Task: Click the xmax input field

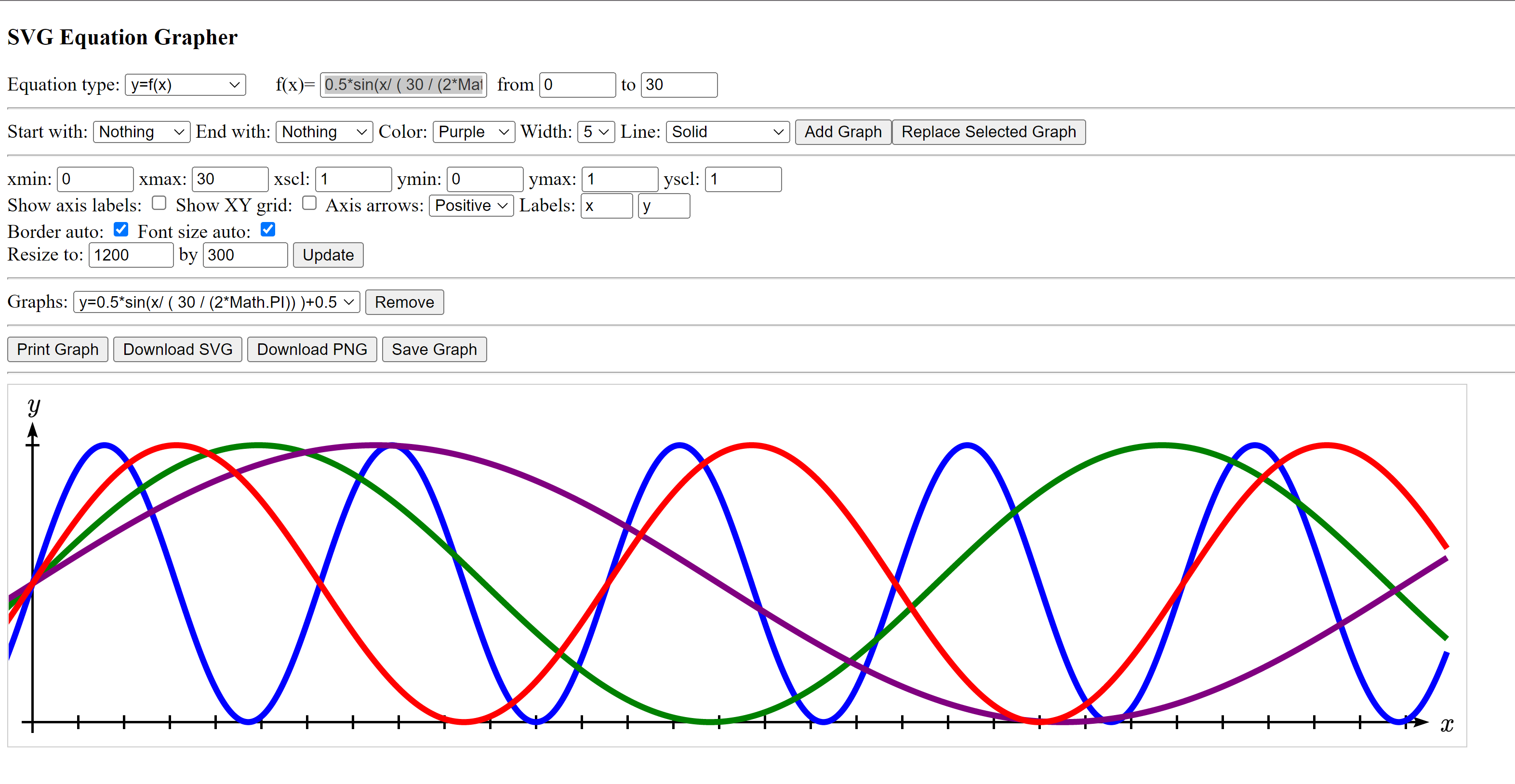Action: [x=230, y=179]
